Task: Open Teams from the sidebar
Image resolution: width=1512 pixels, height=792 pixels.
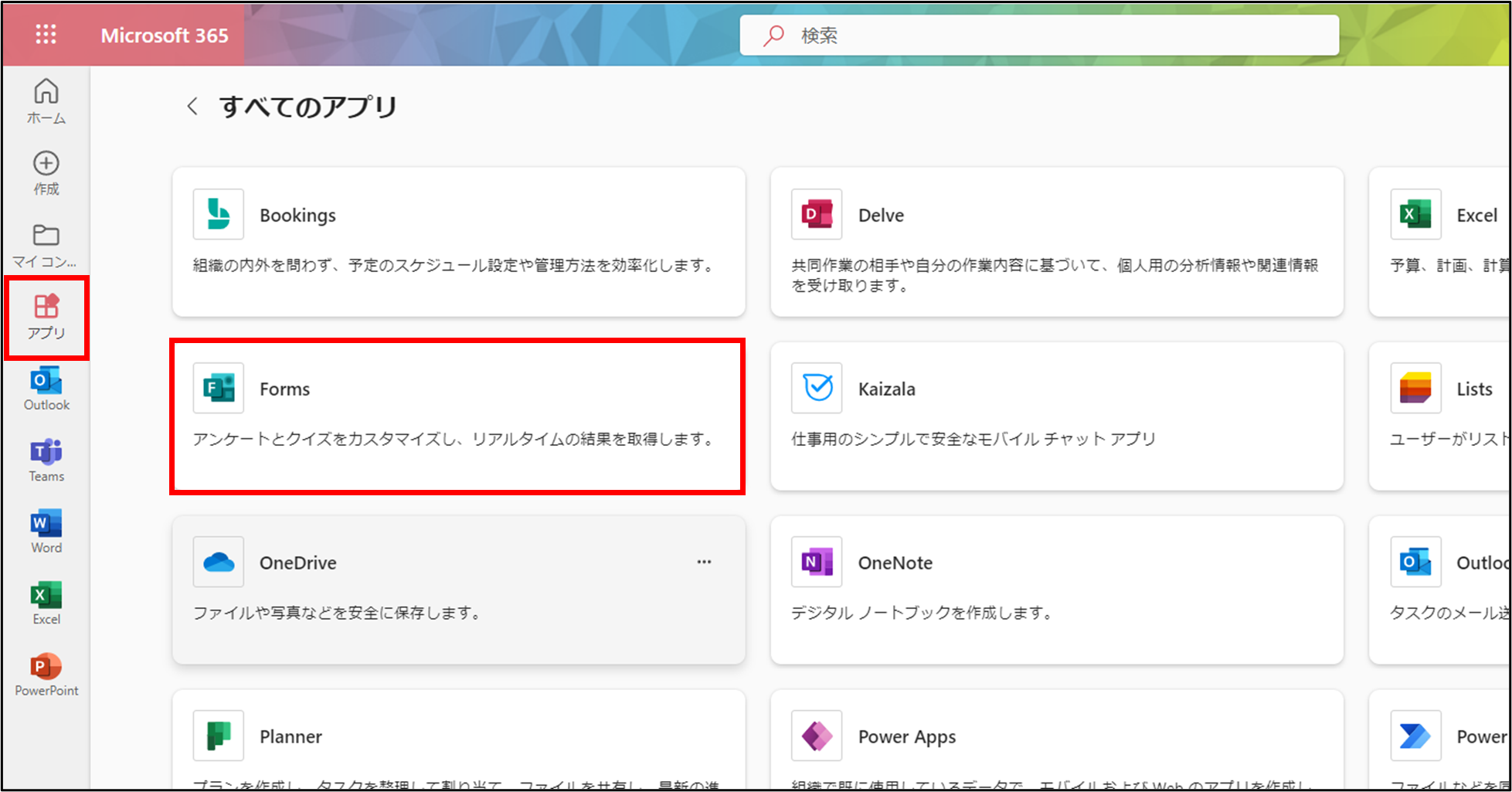Action: point(46,461)
